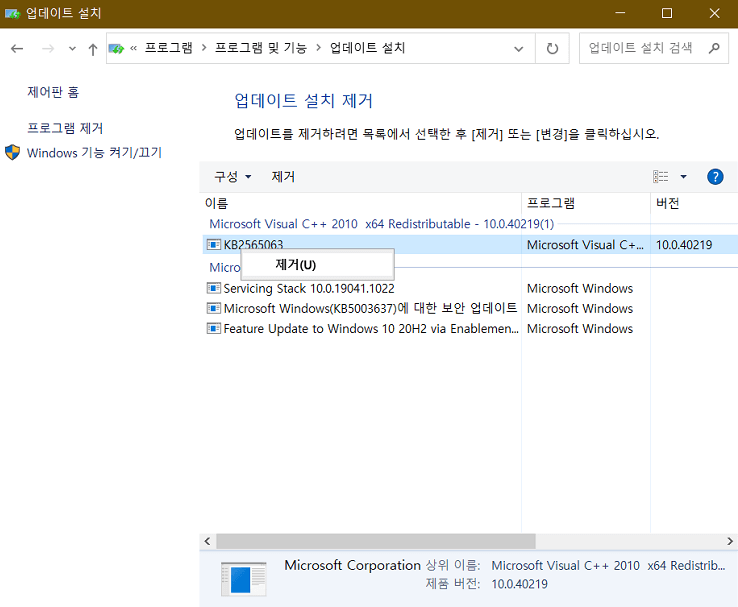Screen dimensions: 738x607
Task: Open the recent locations dropdown arrow
Action: point(72,48)
